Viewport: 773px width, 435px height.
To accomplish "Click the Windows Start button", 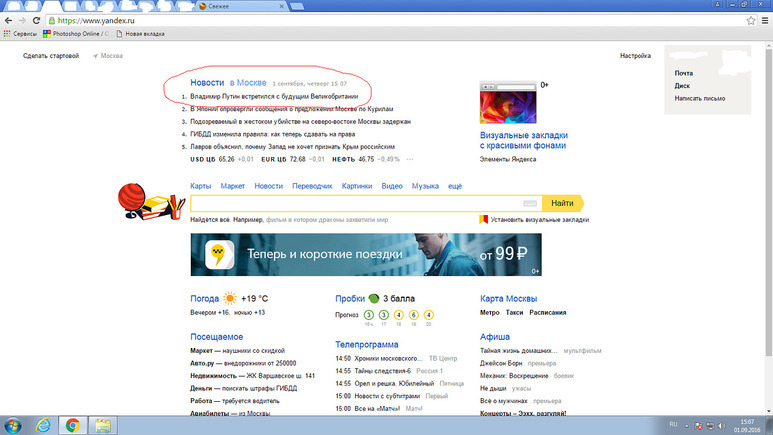I will click(x=12, y=425).
